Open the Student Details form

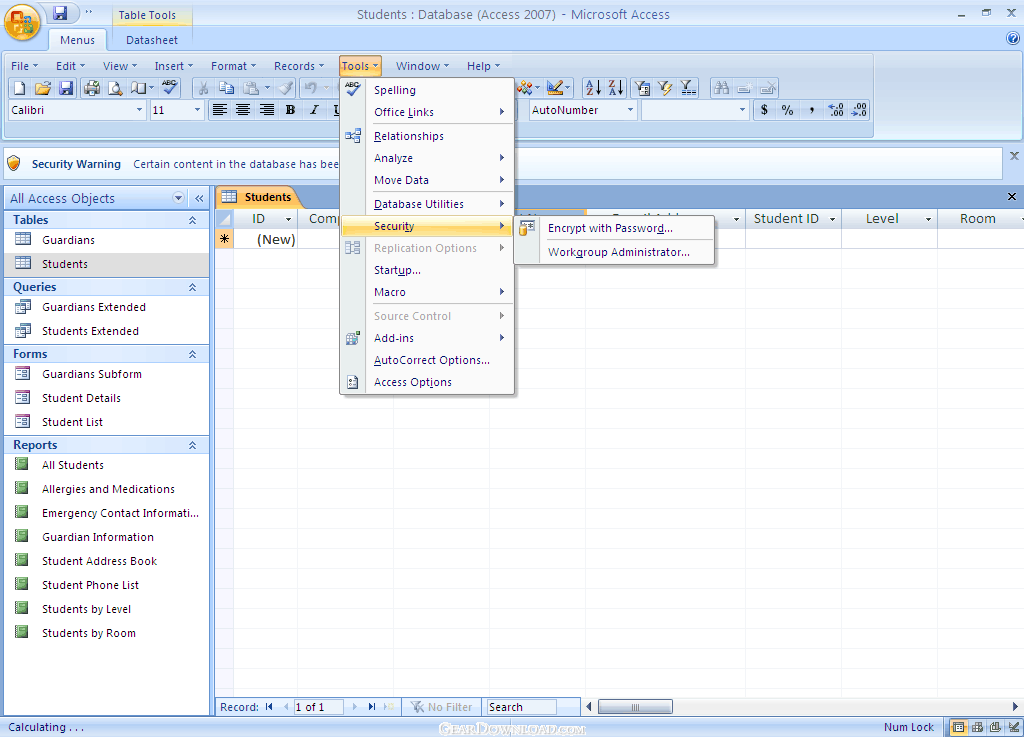[x=106, y=398]
